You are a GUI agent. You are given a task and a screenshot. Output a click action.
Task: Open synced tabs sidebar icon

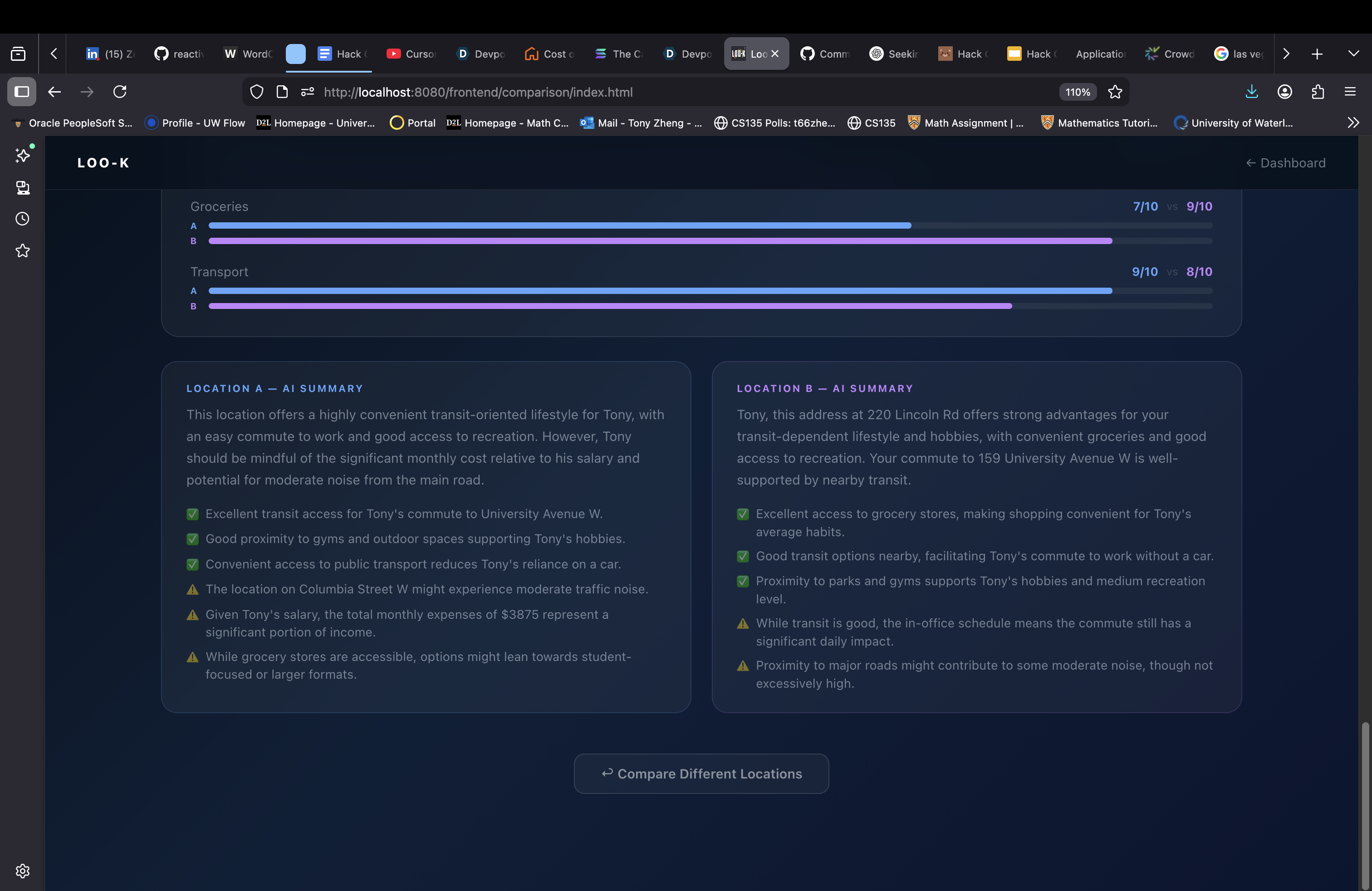point(23,187)
